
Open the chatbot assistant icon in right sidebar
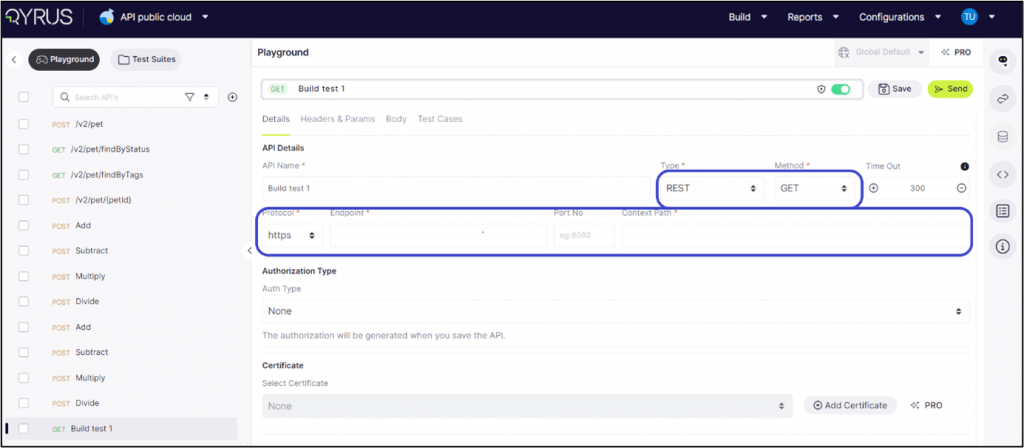tap(1002, 61)
